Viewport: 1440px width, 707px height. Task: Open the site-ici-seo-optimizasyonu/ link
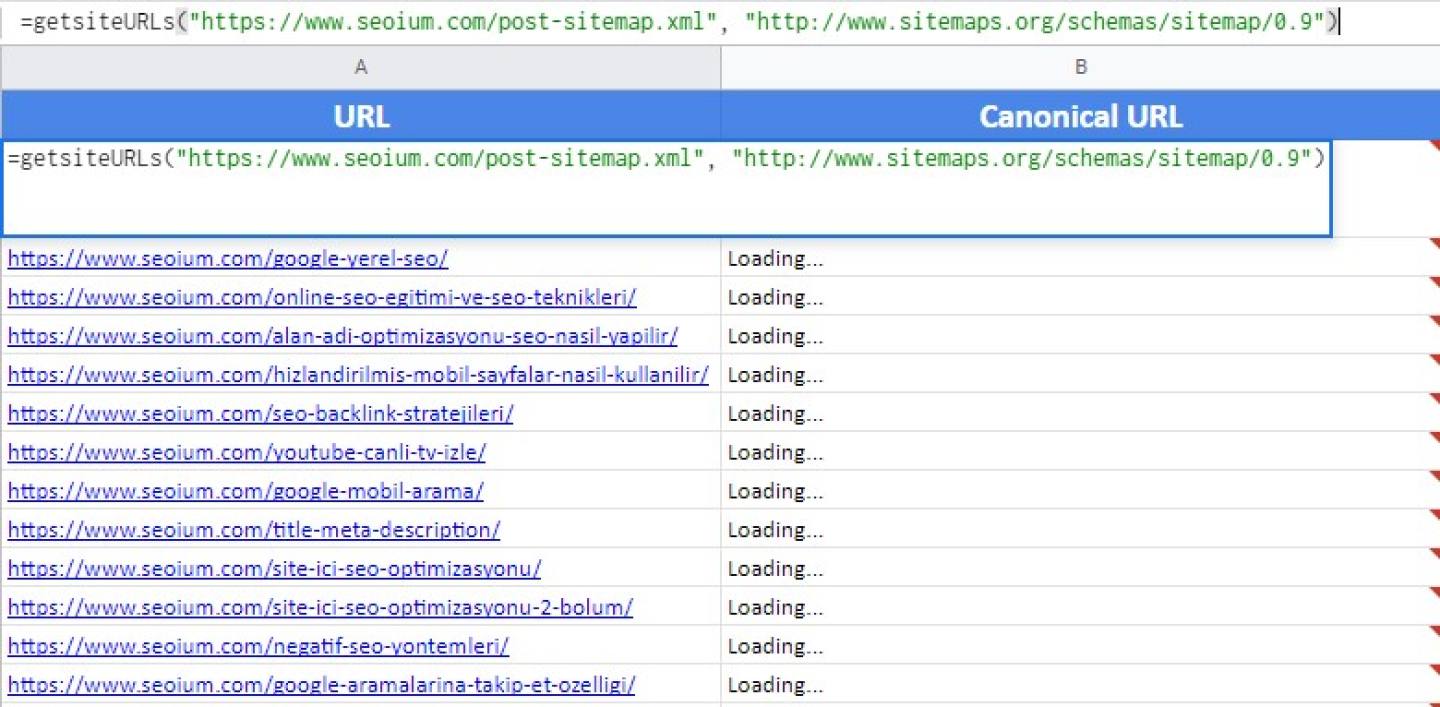[274, 569]
